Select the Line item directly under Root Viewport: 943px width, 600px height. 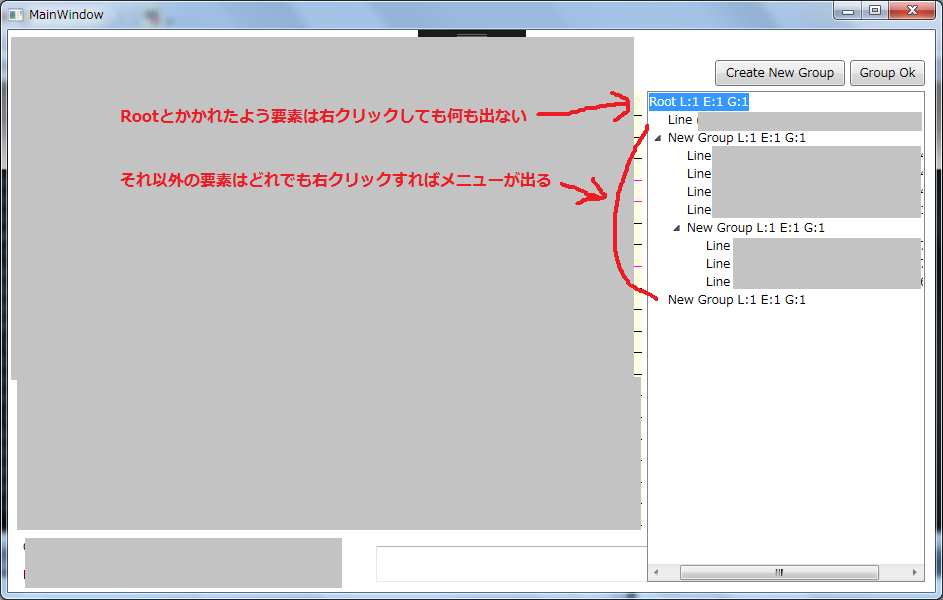[680, 120]
